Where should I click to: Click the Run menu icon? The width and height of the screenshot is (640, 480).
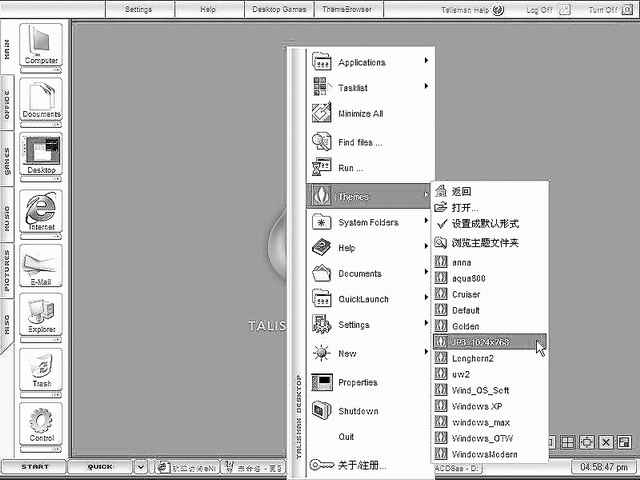pos(322,167)
